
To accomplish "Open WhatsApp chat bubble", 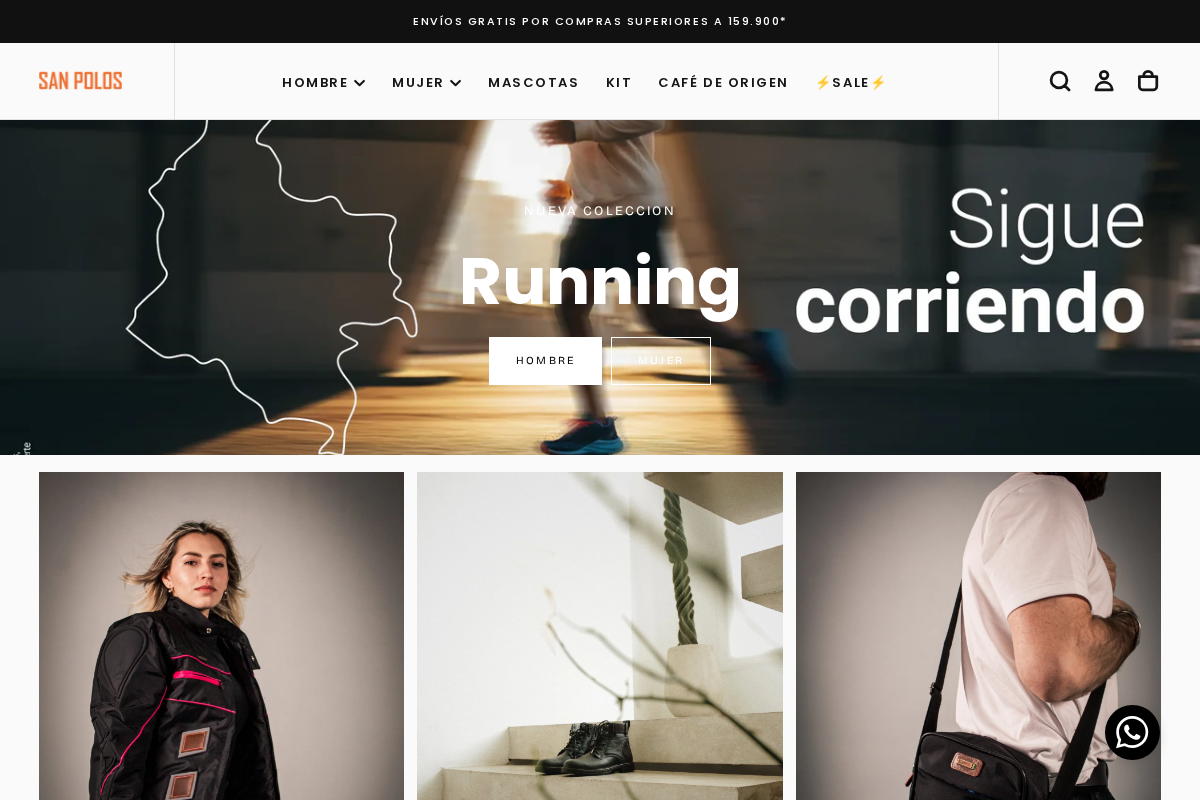I will 1132,732.
